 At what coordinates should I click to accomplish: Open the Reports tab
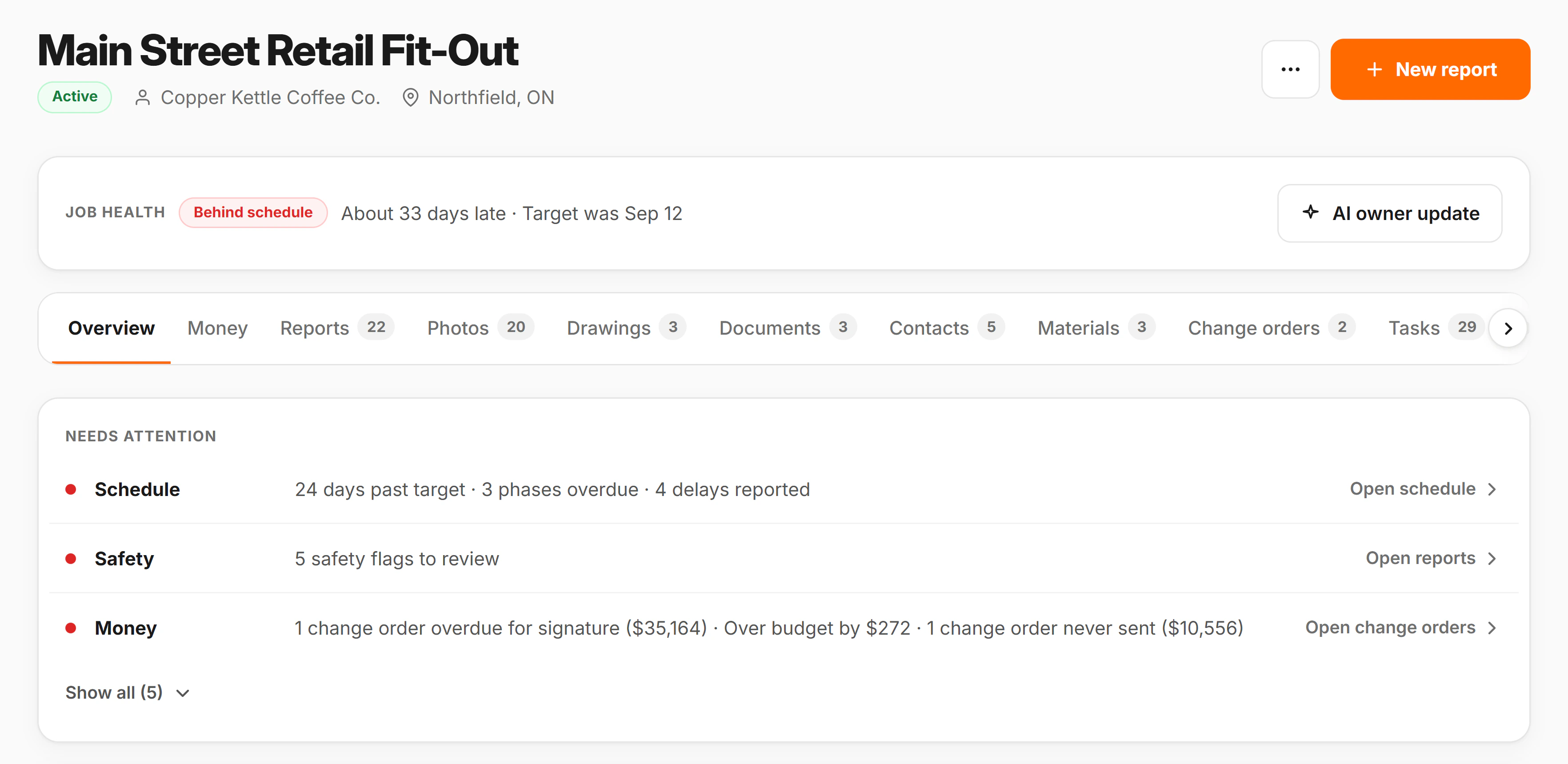(336, 328)
